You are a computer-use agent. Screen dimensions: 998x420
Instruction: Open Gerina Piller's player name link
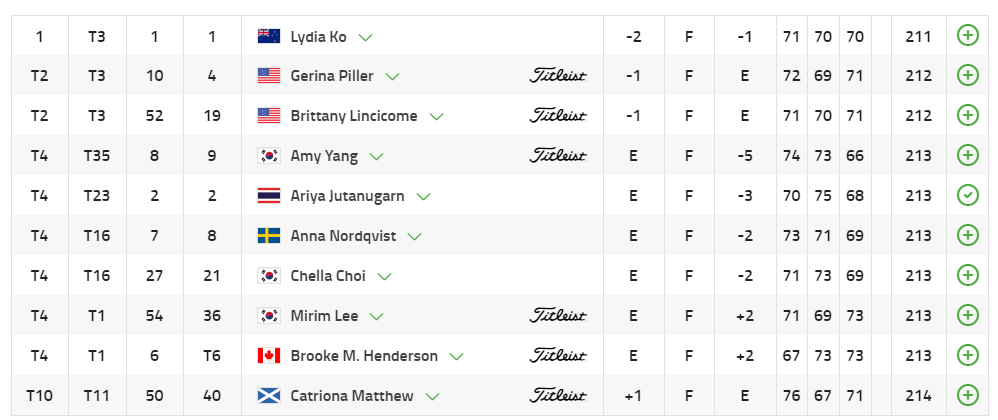click(333, 76)
